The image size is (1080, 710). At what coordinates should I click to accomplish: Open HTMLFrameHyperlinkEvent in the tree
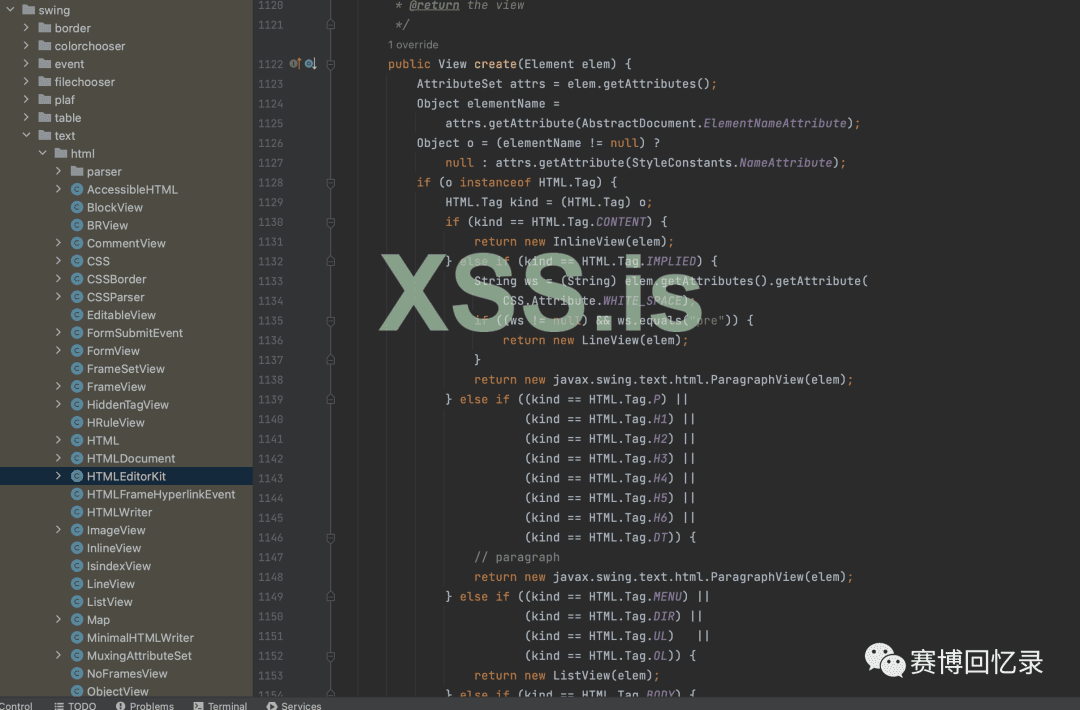(160, 494)
